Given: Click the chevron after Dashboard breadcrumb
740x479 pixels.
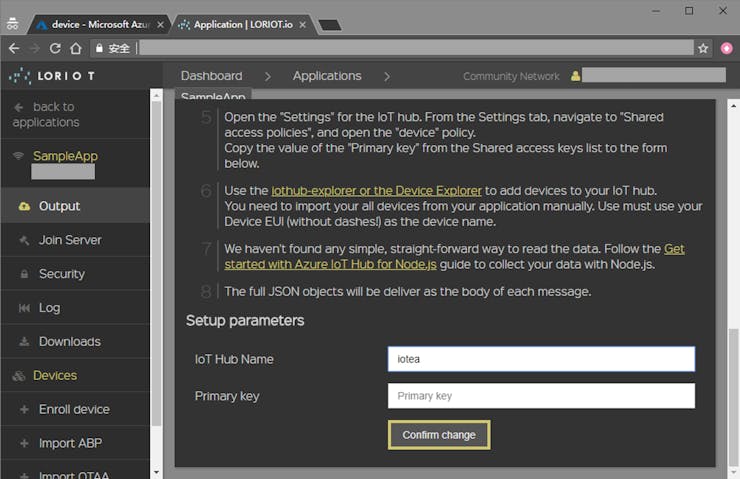Looking at the screenshot, I should tap(268, 76).
